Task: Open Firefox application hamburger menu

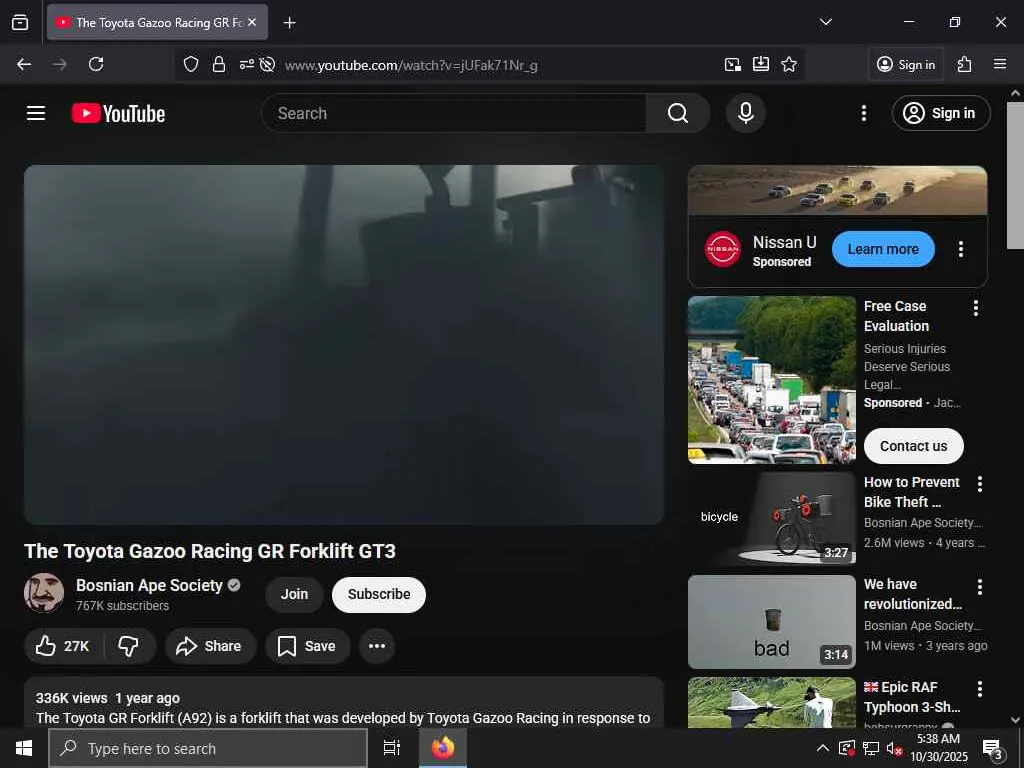Action: 1000,64
